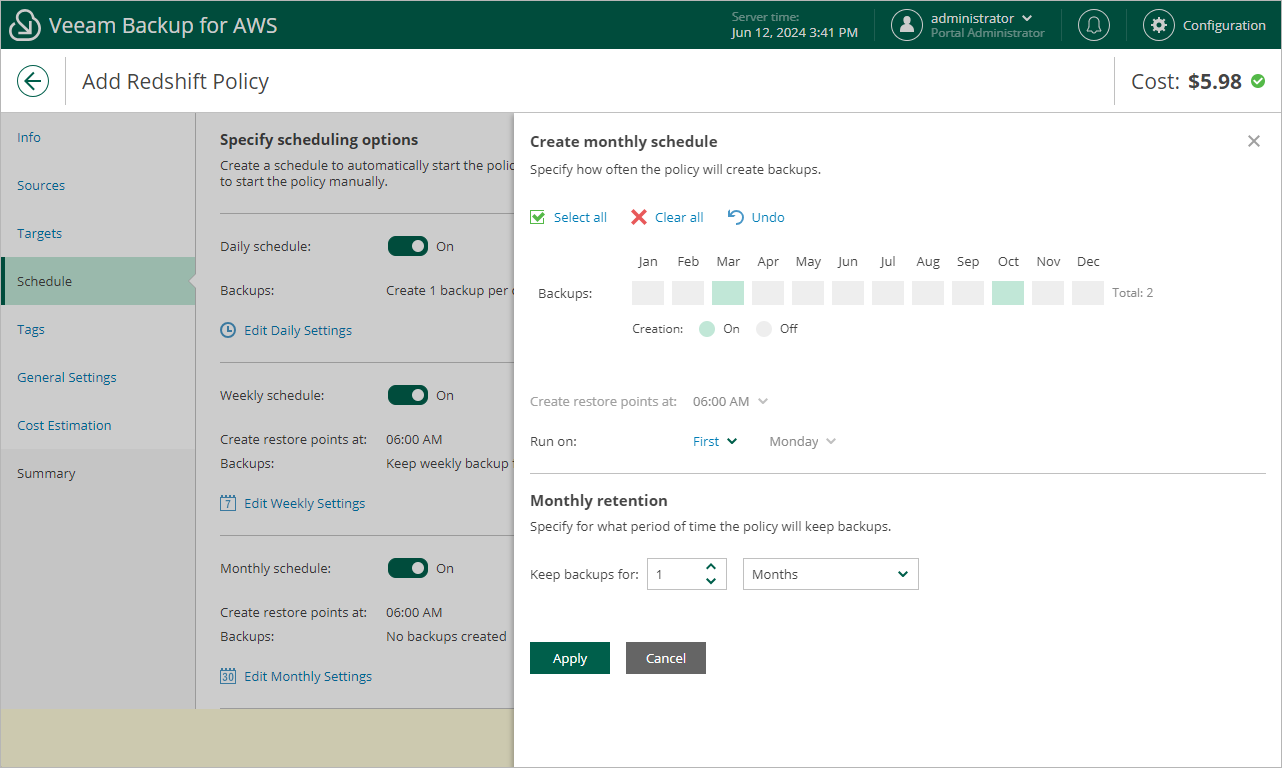This screenshot has height=768, width=1282.
Task: Open the Run on First dropdown
Action: point(715,441)
